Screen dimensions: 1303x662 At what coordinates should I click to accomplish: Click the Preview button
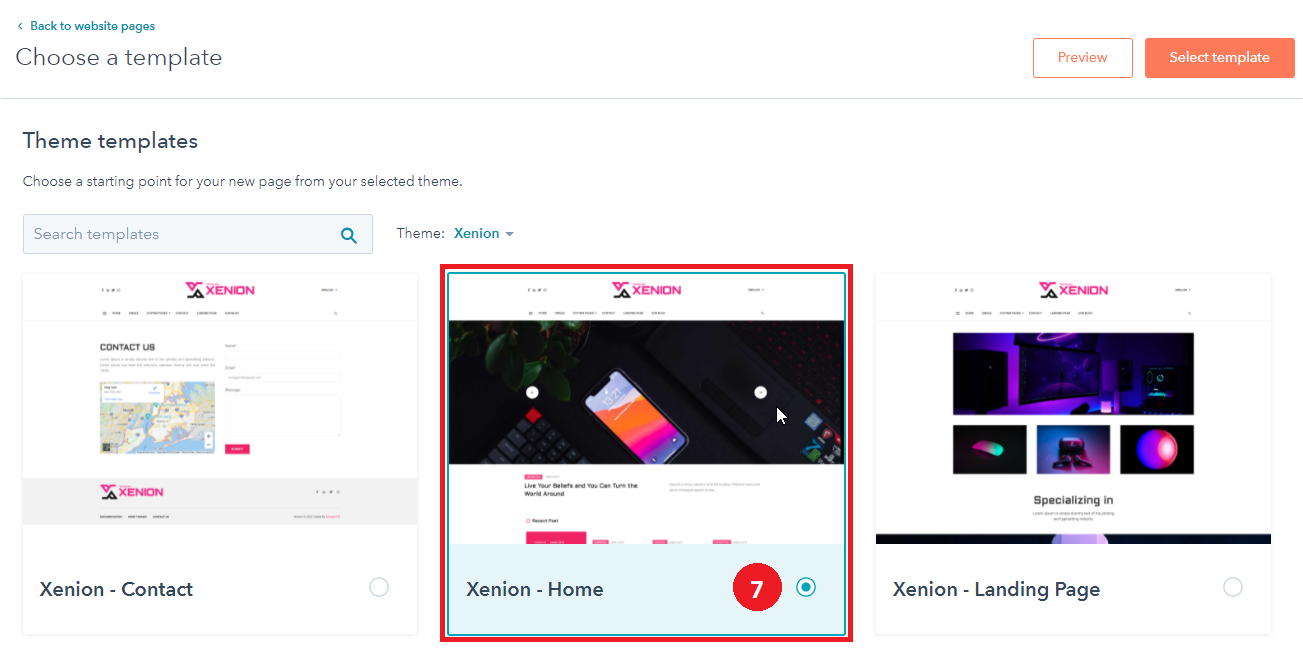tap(1082, 58)
